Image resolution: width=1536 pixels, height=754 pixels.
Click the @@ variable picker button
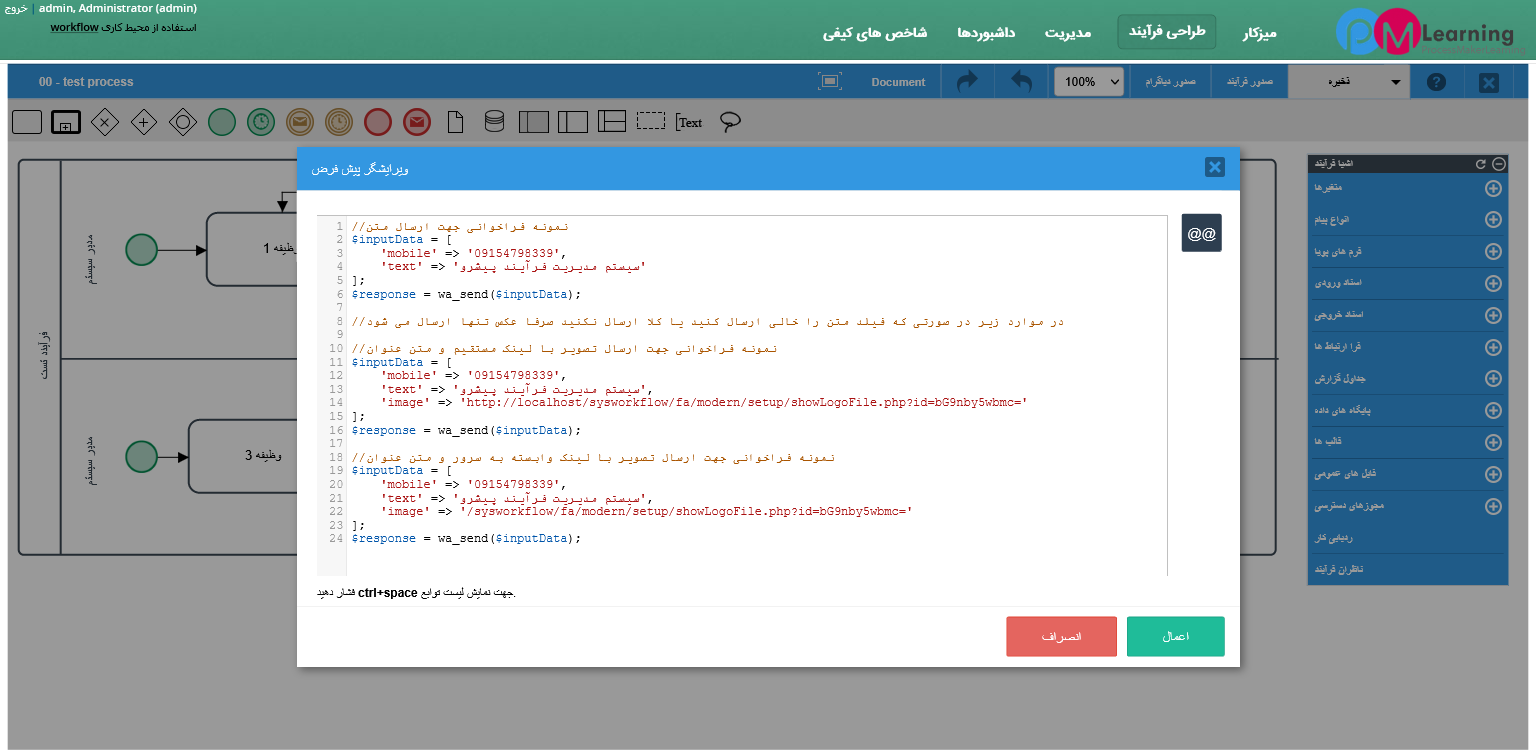coord(1201,233)
